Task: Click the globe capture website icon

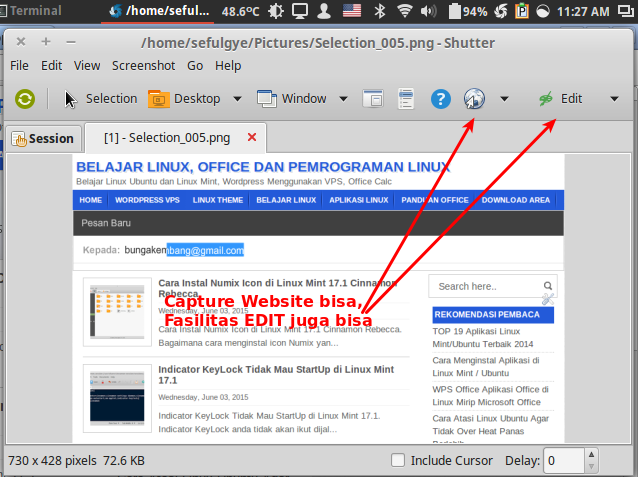Action: [474, 99]
